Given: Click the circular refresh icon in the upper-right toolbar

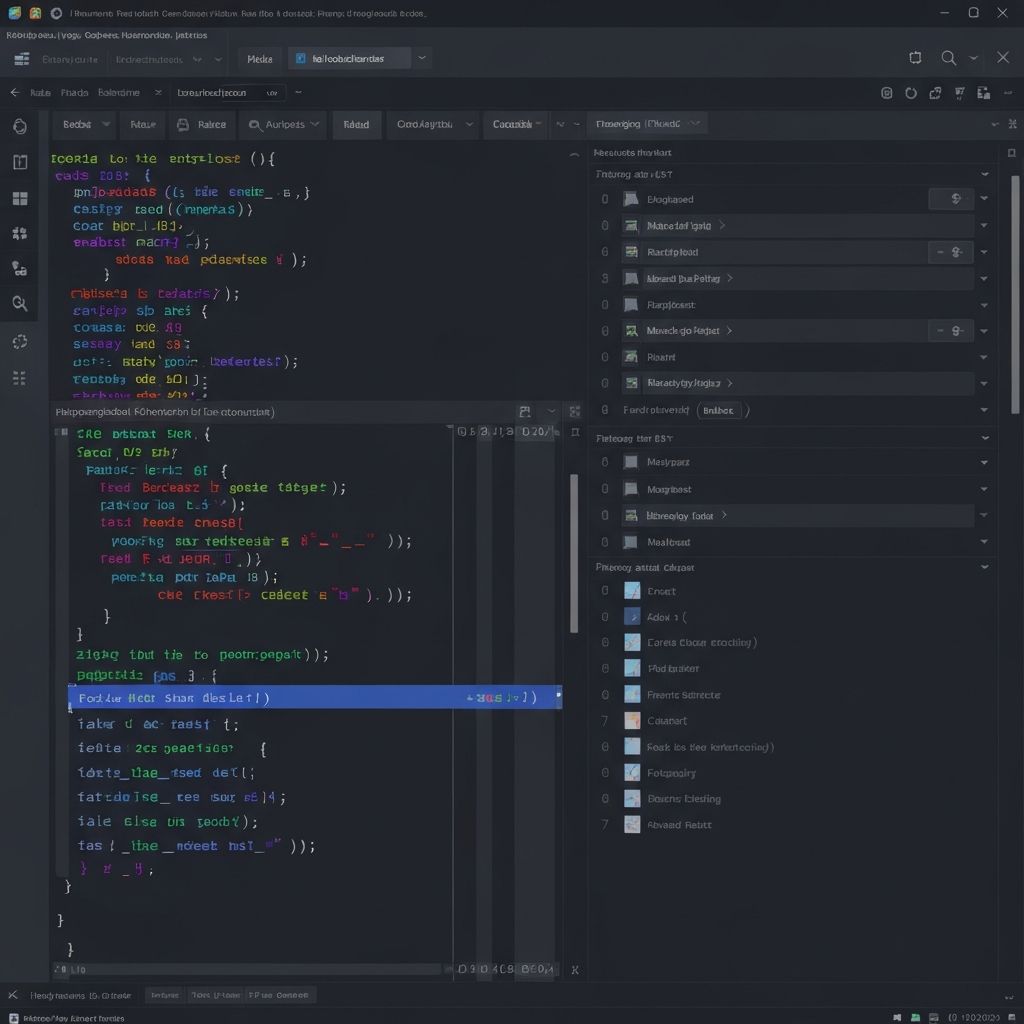Looking at the screenshot, I should tap(910, 93).
